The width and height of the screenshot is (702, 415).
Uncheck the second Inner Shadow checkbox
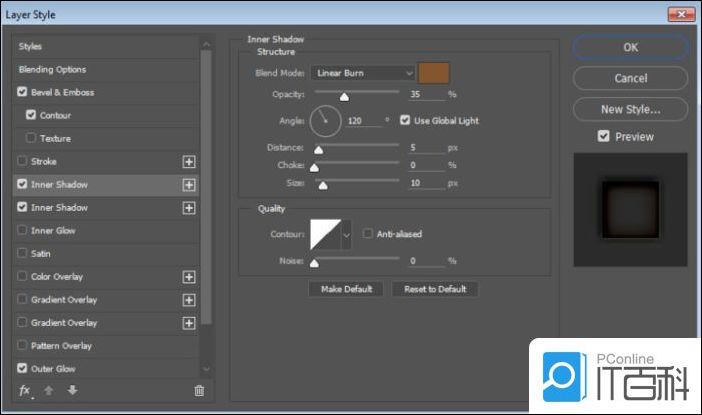(x=22, y=207)
